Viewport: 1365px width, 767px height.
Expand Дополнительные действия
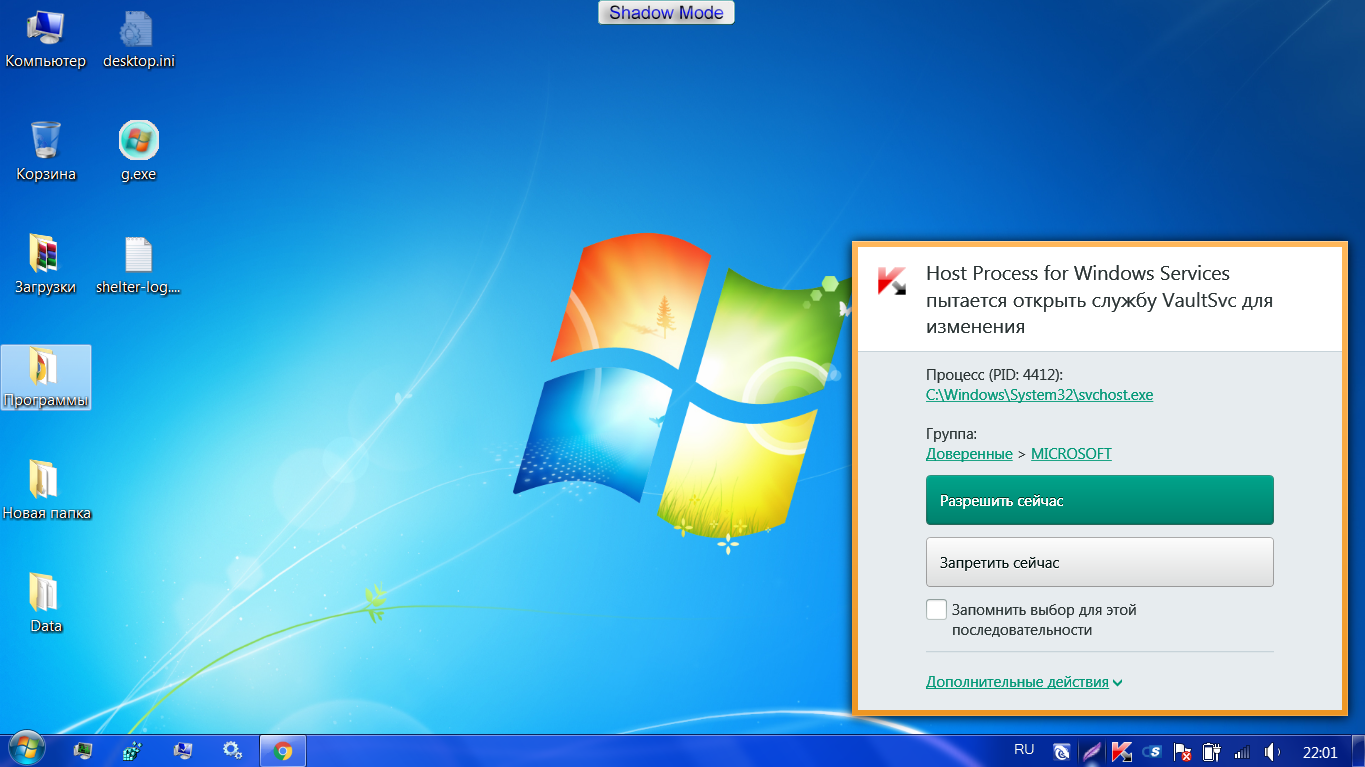(1024, 682)
